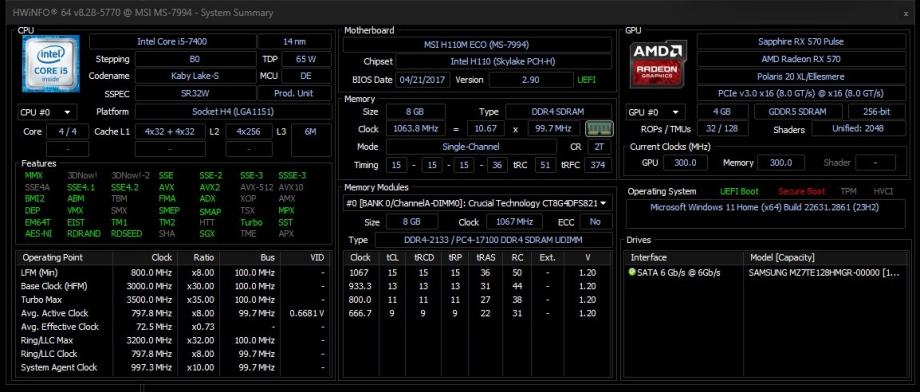The image size is (920, 392).
Task: Click the PCIe v3.0 x16 link field
Action: click(801, 93)
